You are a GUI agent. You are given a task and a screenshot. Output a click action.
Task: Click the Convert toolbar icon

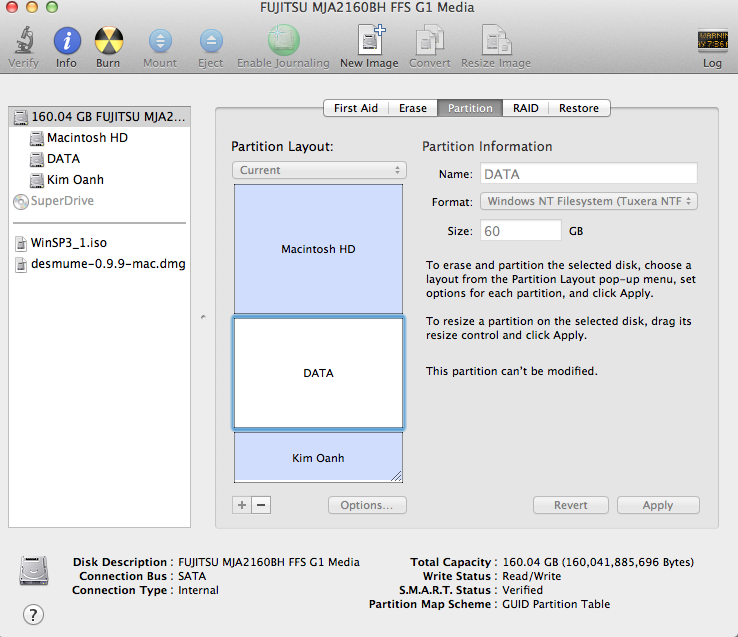coord(430,40)
